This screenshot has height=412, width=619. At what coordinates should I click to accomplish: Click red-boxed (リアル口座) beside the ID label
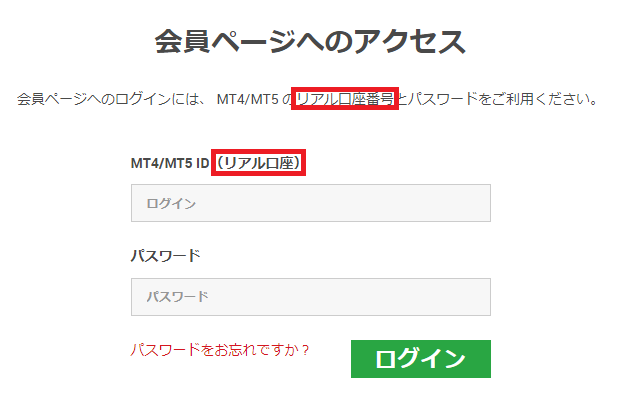pyautogui.click(x=259, y=162)
